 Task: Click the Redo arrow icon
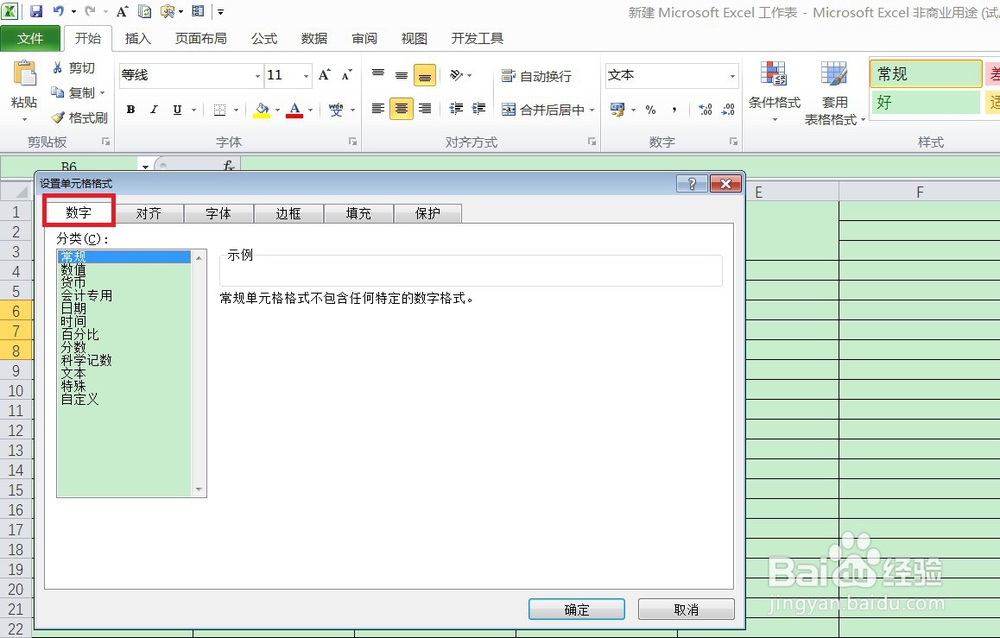tap(90, 11)
